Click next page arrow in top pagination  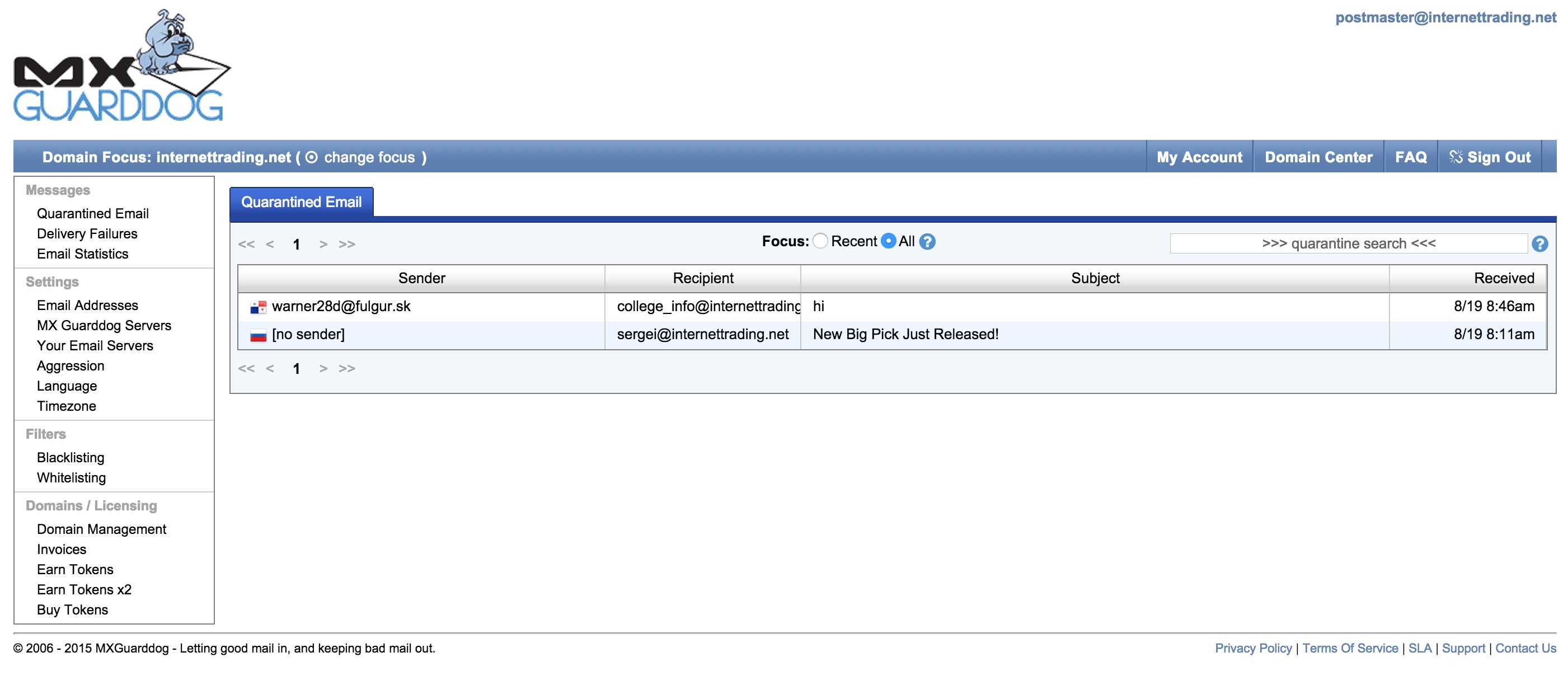coord(323,244)
